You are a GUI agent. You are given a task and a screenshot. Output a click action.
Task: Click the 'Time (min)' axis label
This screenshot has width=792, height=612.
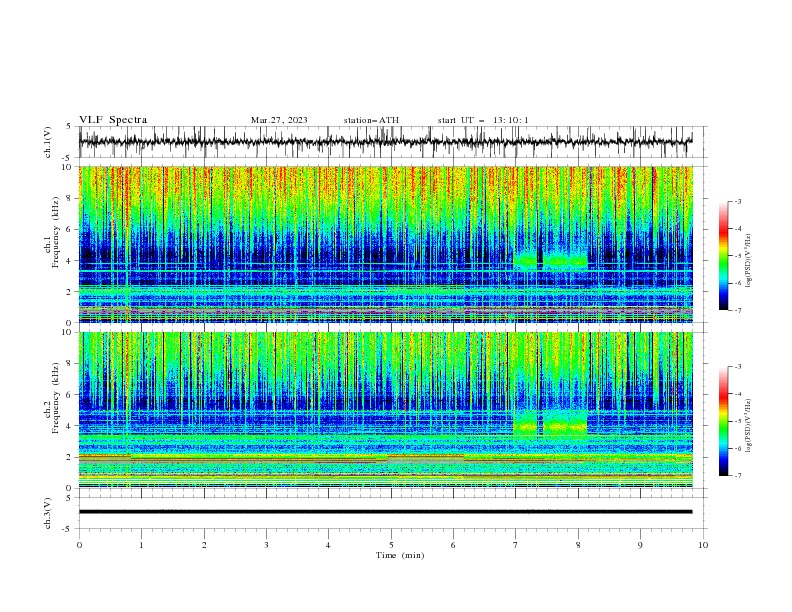[400, 555]
